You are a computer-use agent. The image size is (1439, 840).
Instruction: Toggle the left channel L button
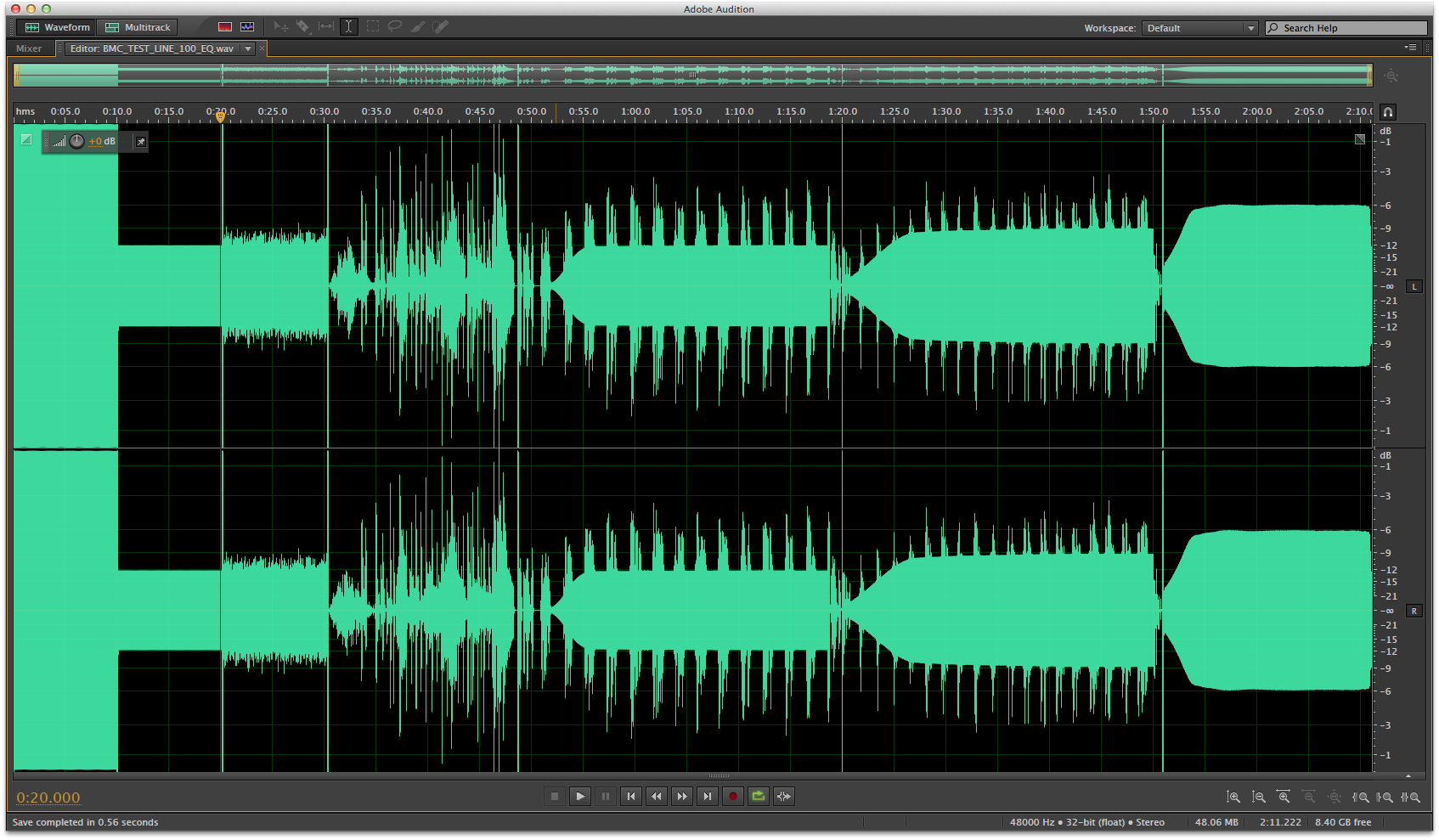pos(1414,287)
